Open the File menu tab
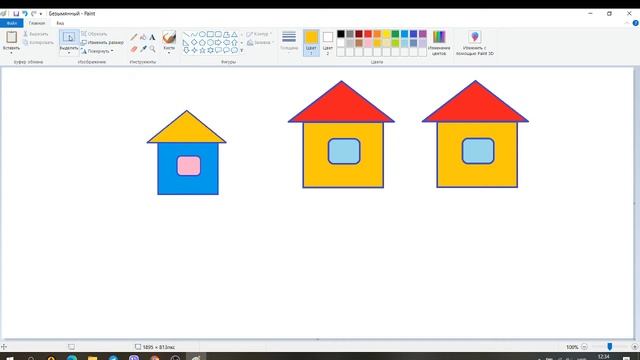 coord(12,23)
